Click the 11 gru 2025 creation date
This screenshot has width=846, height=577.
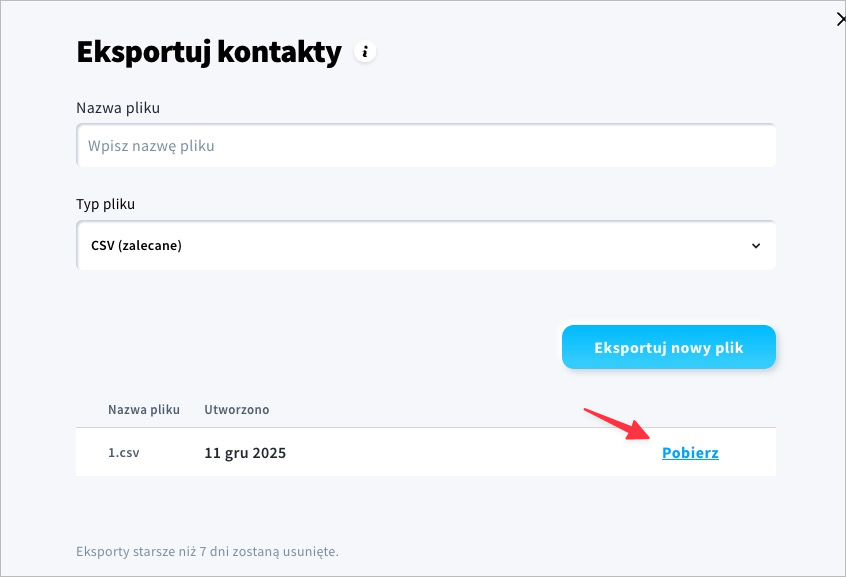point(245,453)
